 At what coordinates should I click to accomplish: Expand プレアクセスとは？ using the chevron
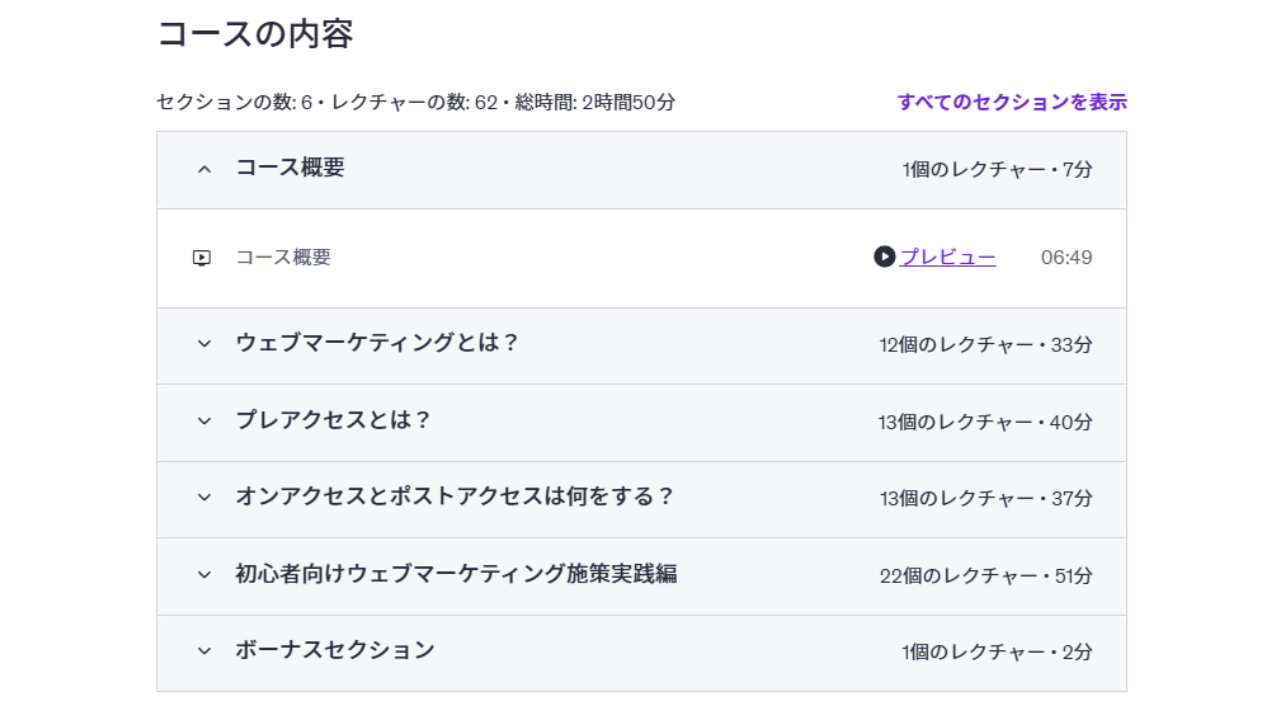pyautogui.click(x=205, y=421)
